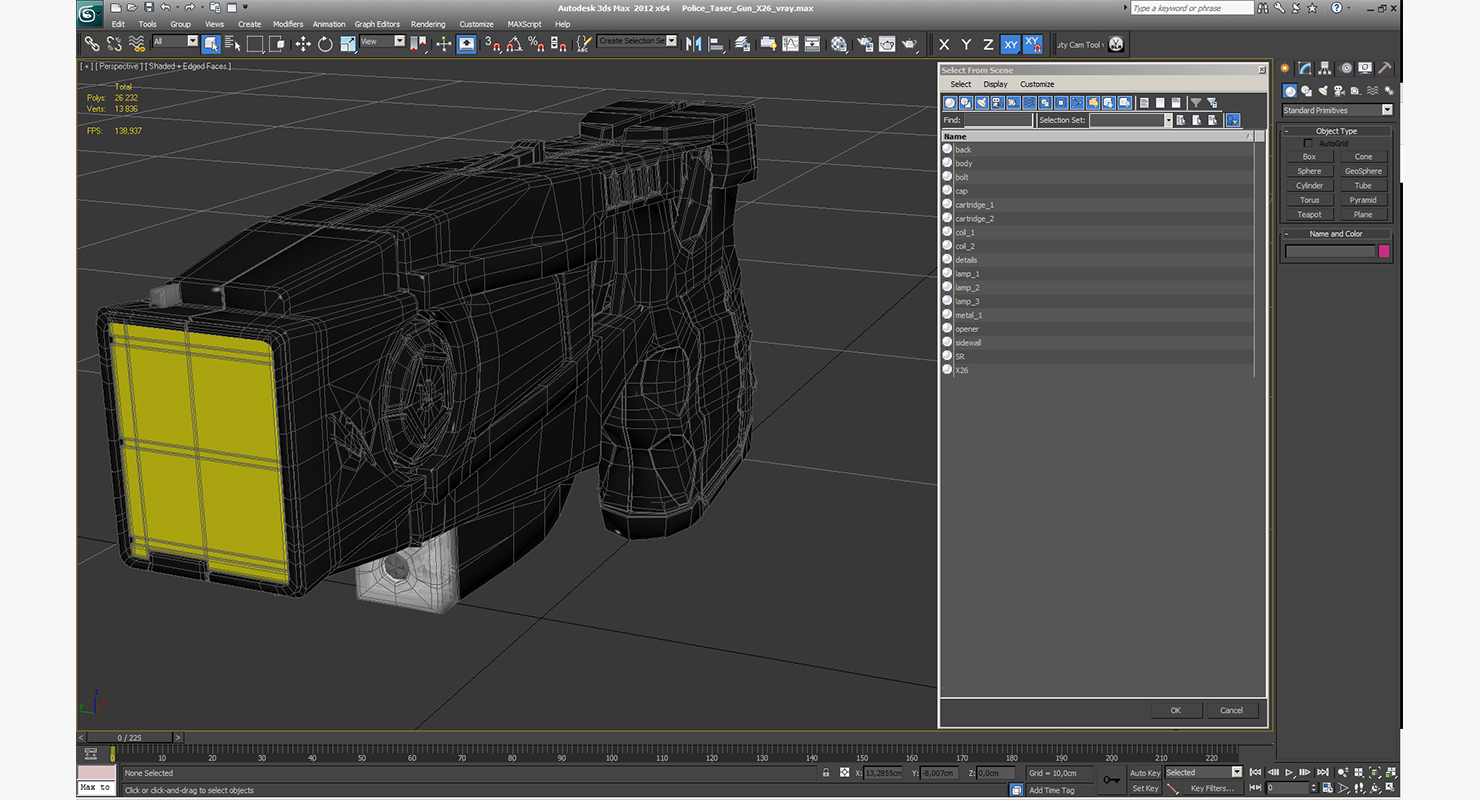Viewport: 1480px width, 800px height.
Task: Select the Select and Link tool
Action: [x=91, y=44]
